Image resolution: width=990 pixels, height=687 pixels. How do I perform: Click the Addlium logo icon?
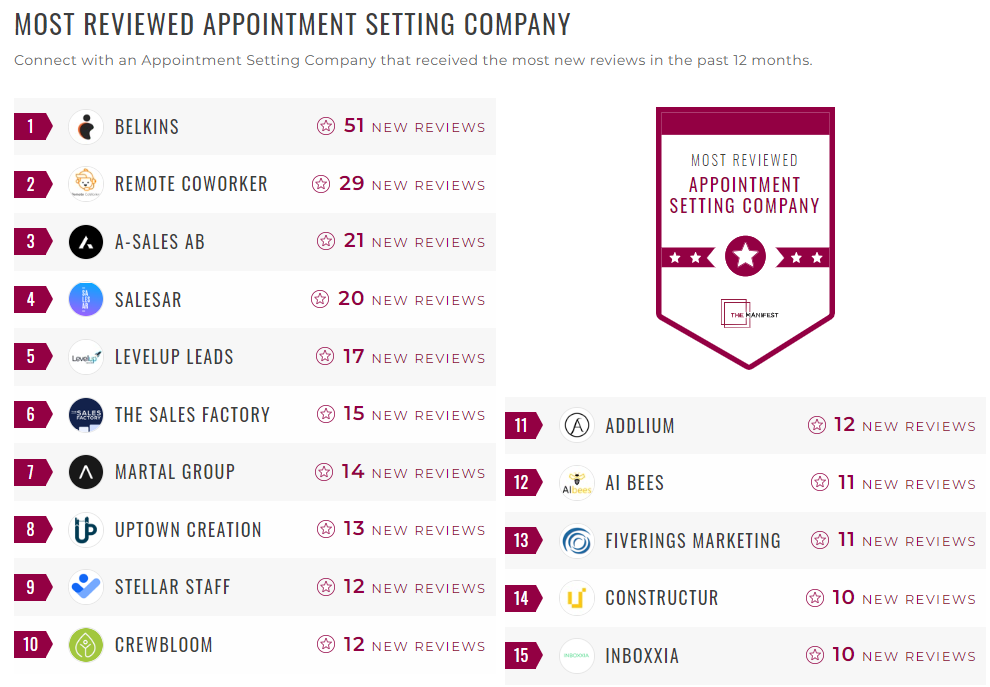(x=577, y=425)
